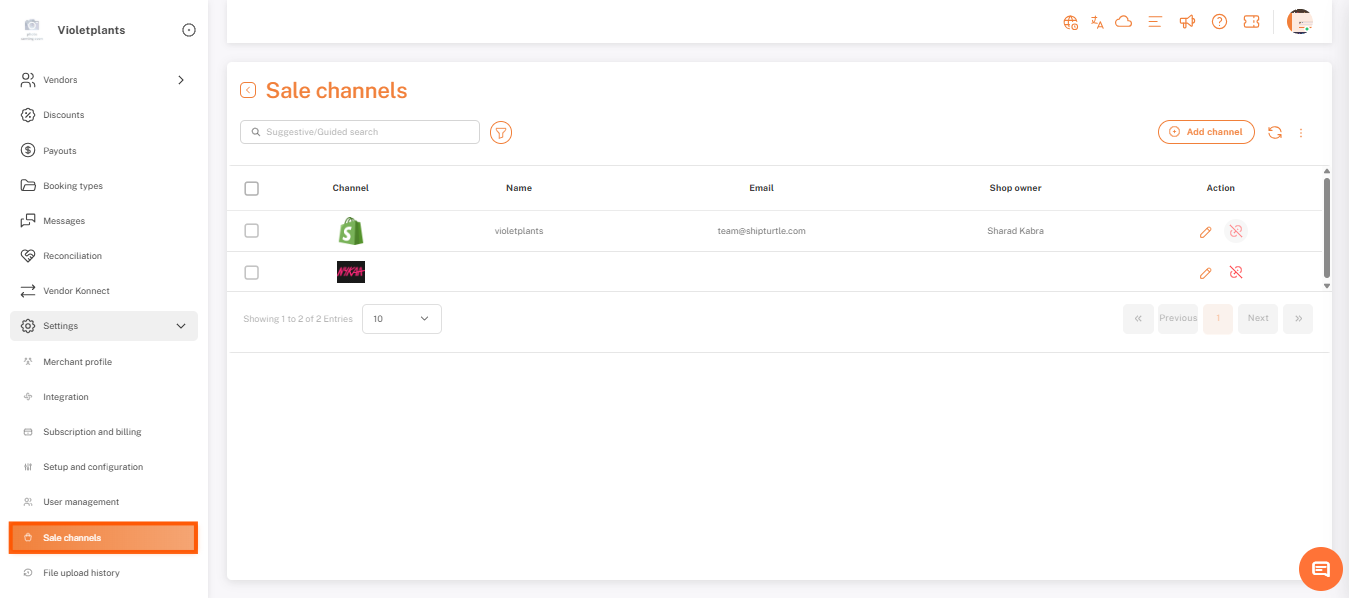
Task: Click the Add channel button
Action: 1206,132
